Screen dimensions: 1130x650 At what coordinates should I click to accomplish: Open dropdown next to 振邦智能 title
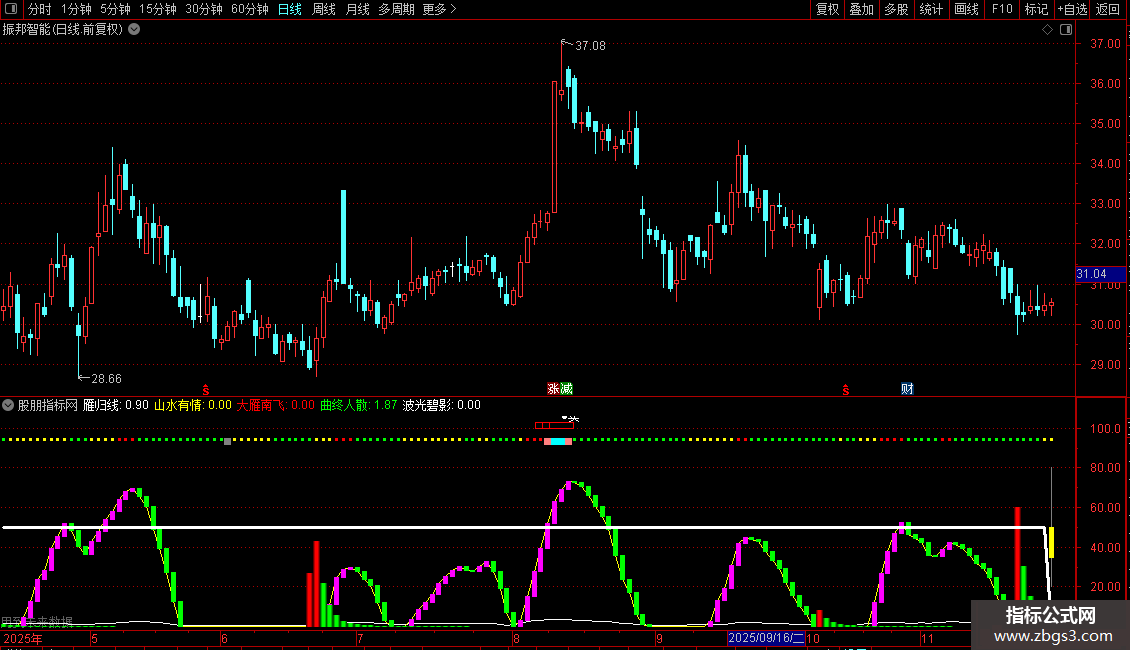click(x=134, y=30)
